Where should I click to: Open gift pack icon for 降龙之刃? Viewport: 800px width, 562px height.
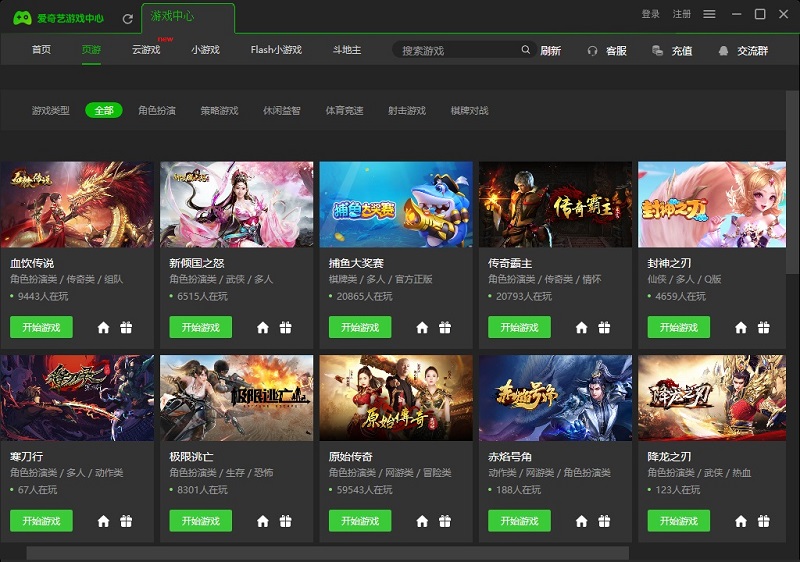coord(764,521)
